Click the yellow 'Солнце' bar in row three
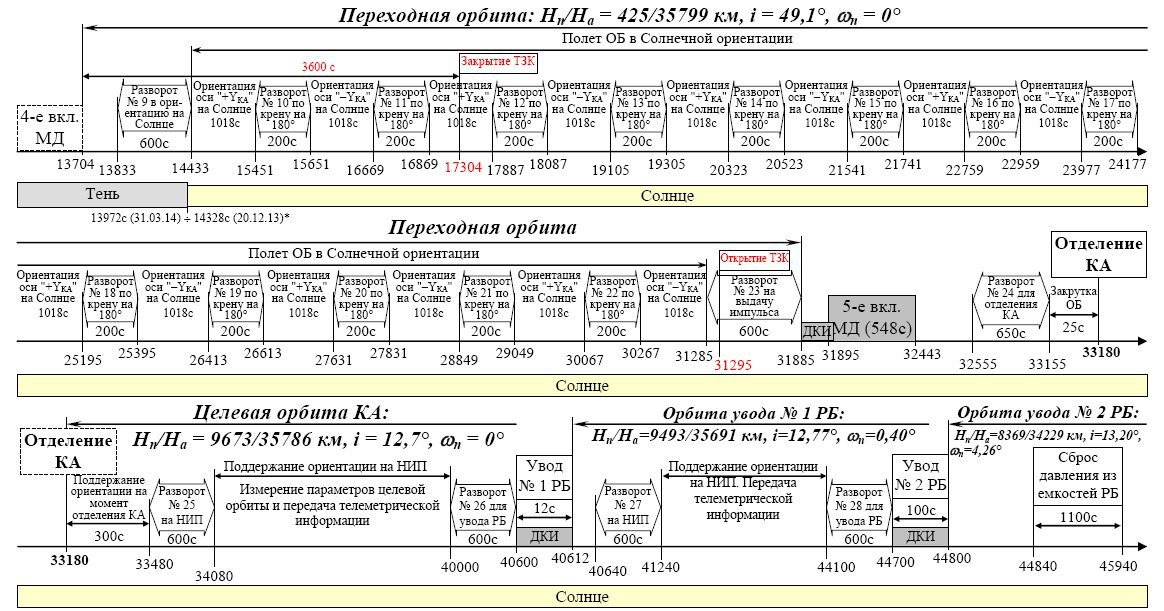 [x=582, y=596]
